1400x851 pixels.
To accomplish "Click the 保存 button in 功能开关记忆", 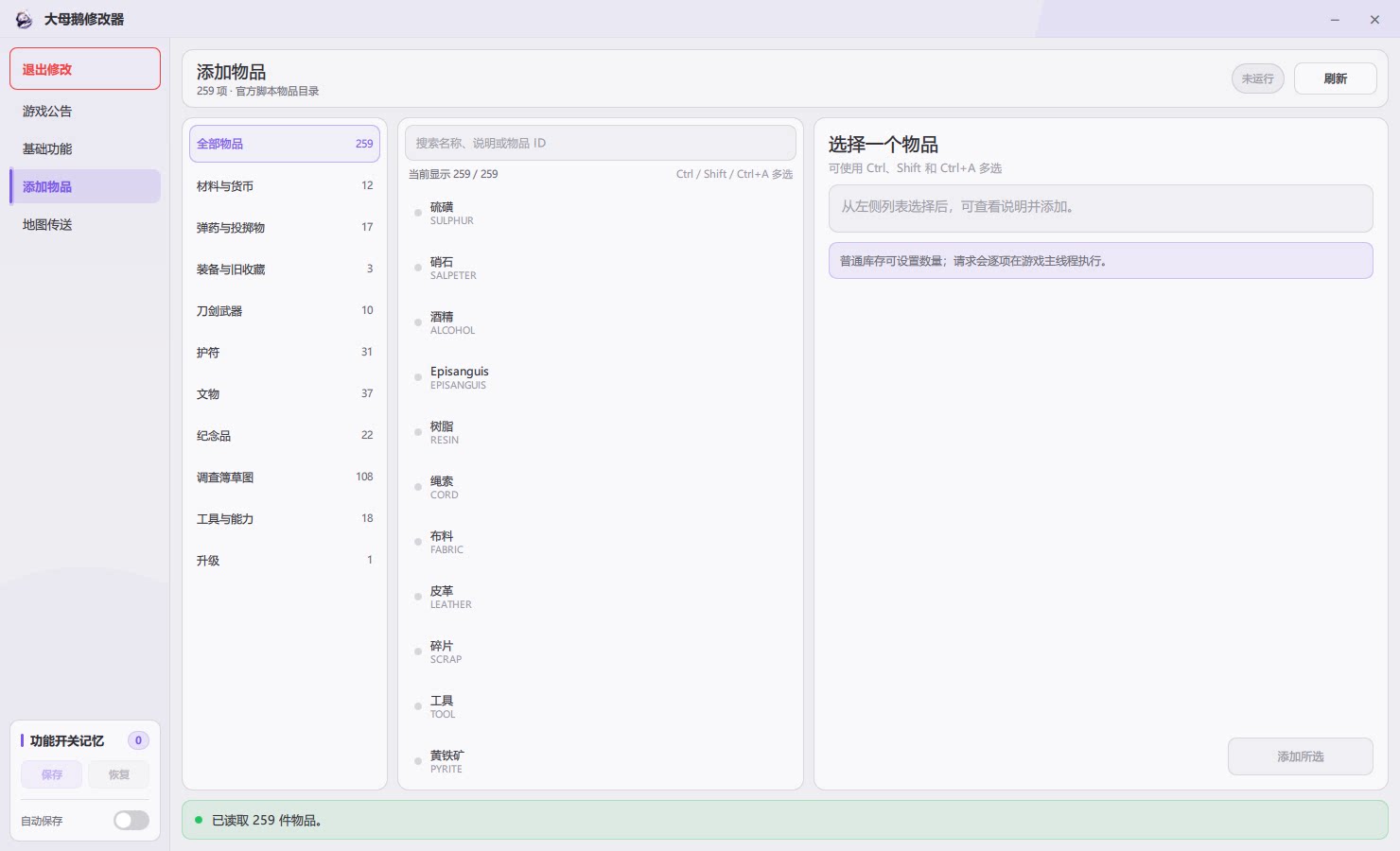I will tap(52, 774).
